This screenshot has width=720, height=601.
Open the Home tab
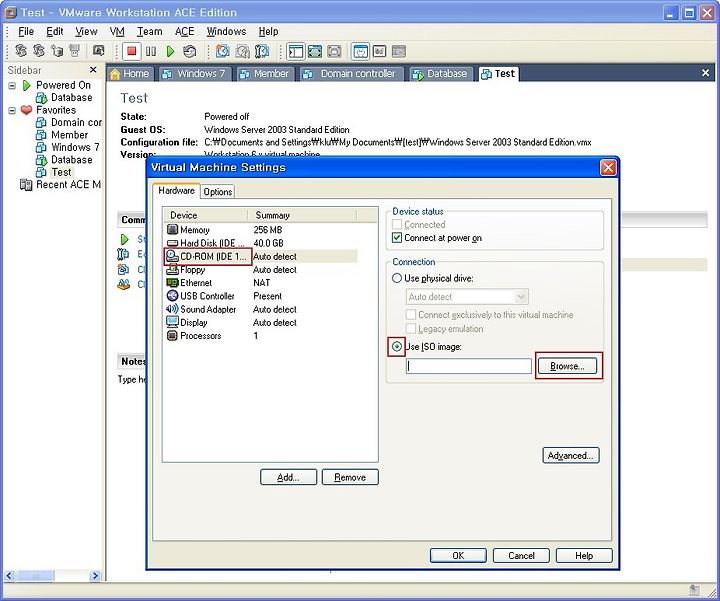click(x=130, y=74)
